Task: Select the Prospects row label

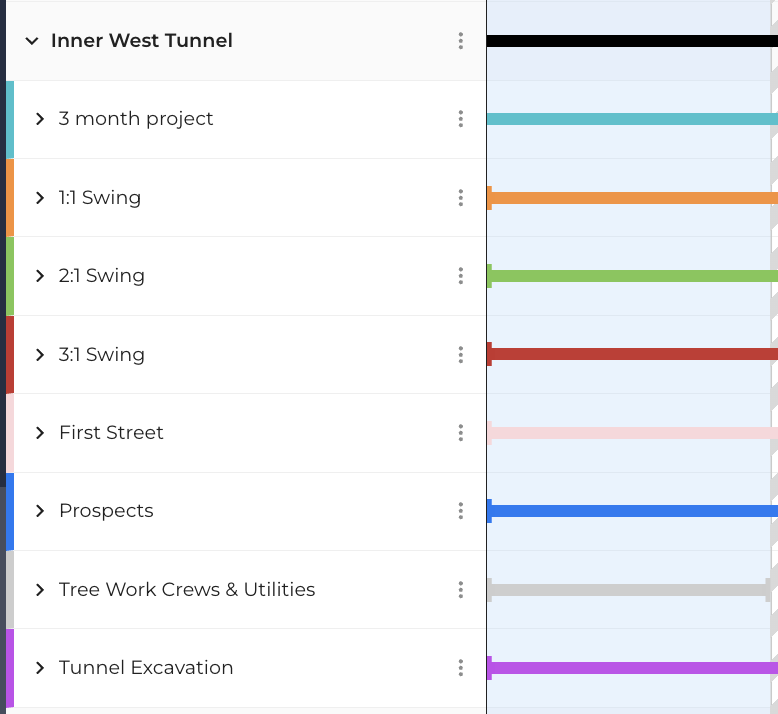Action: (x=106, y=511)
